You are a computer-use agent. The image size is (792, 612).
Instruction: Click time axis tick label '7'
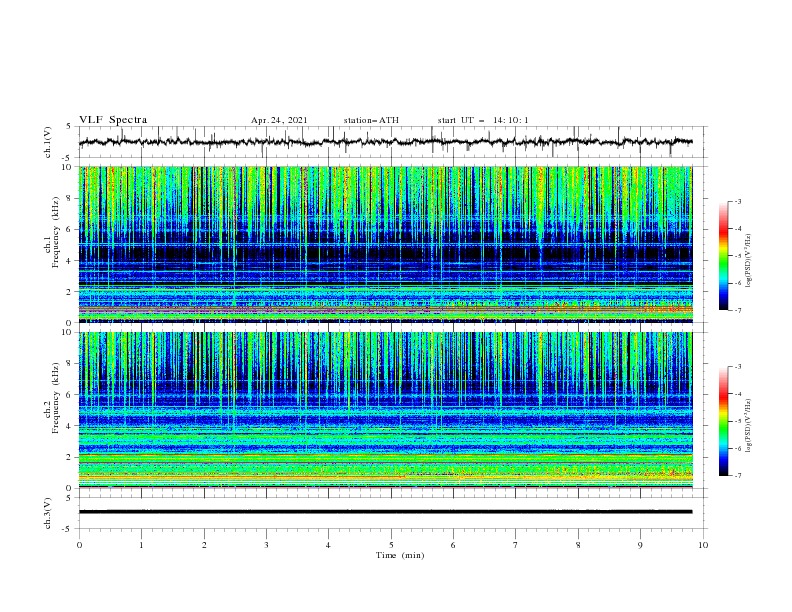pyautogui.click(x=516, y=545)
